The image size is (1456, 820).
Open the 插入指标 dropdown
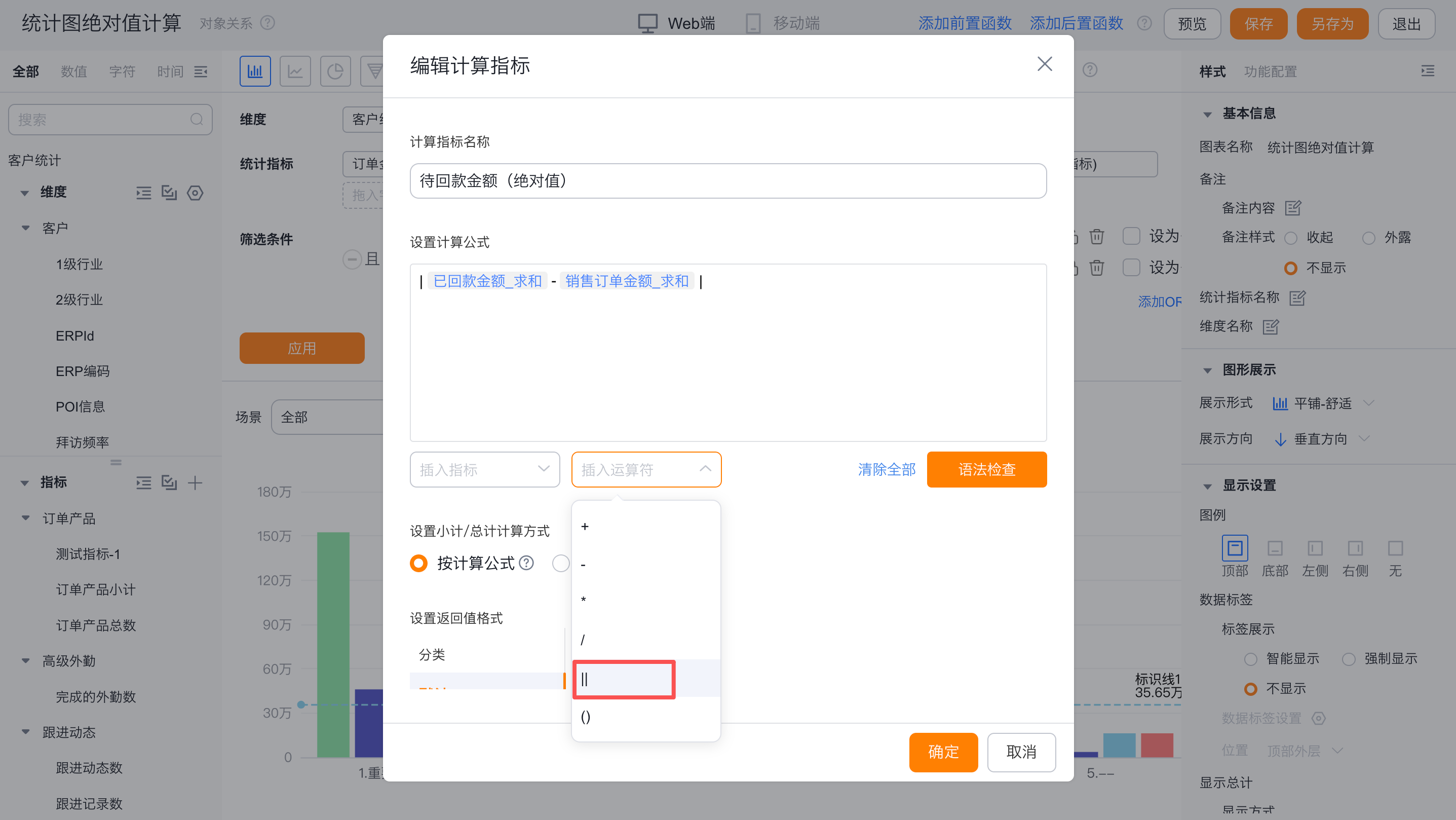[x=484, y=469]
